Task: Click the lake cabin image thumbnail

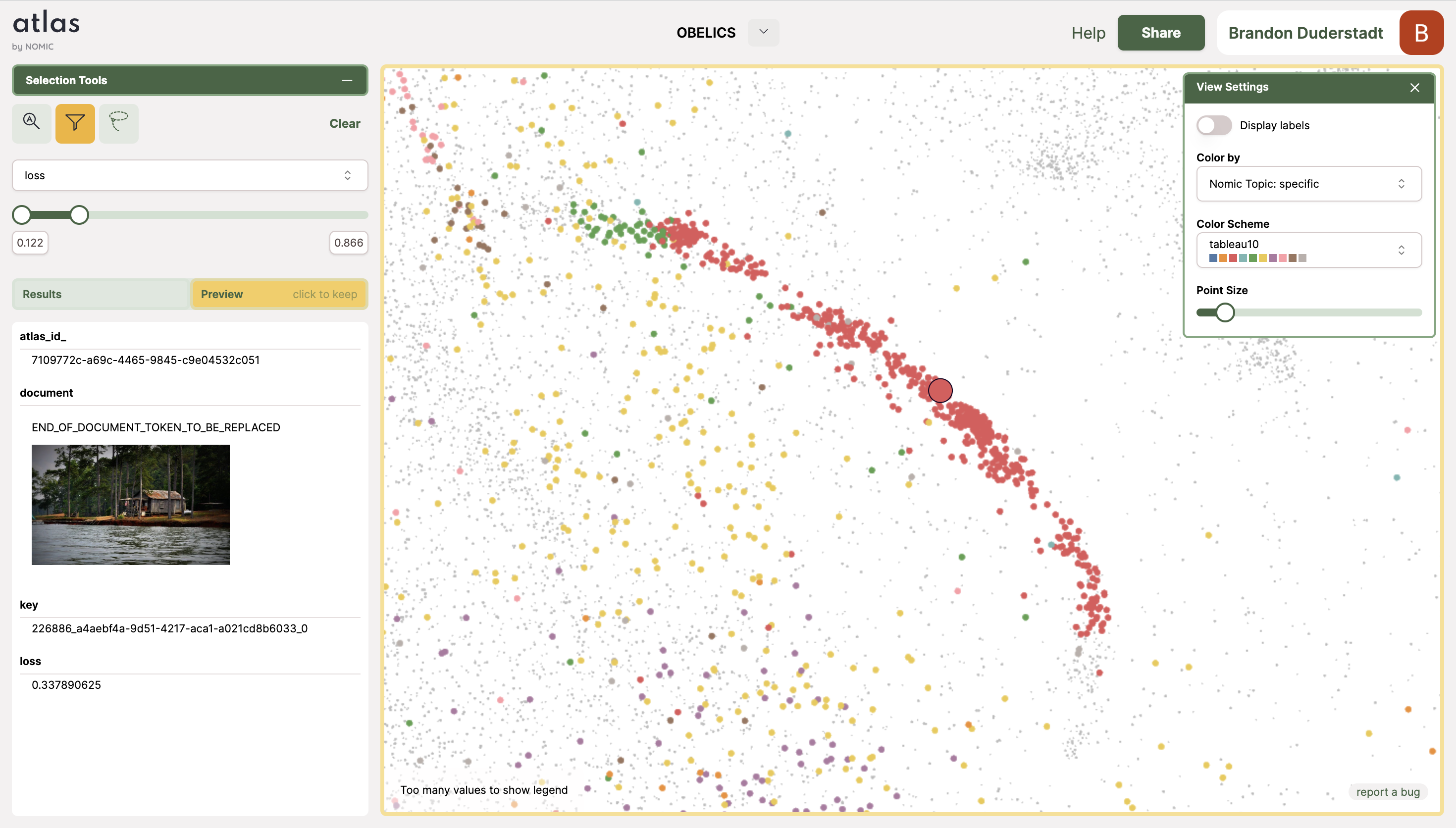Action: 130,505
